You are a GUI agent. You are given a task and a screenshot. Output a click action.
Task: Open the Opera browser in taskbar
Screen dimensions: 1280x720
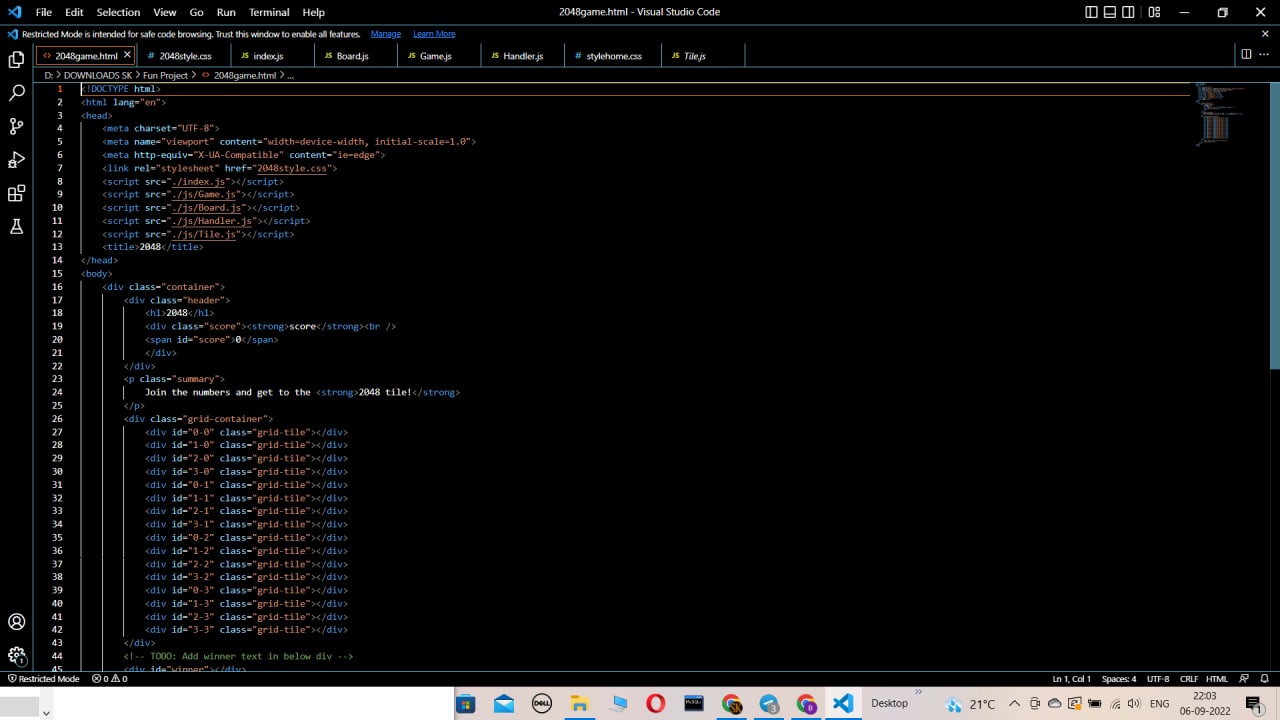click(x=655, y=704)
